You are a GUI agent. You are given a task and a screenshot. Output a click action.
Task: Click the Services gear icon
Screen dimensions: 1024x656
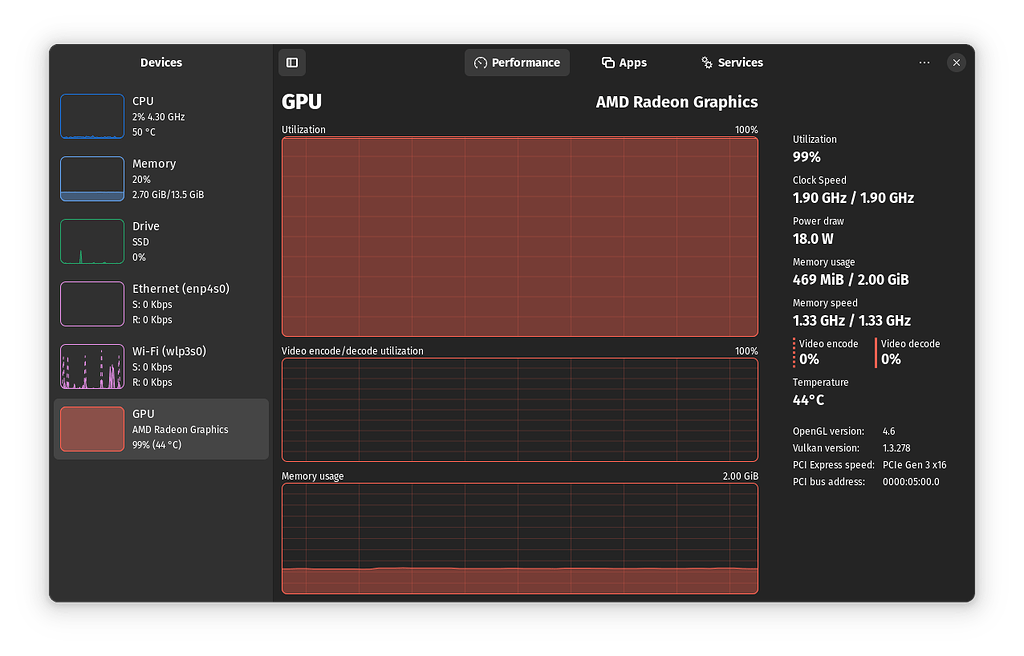(x=706, y=62)
